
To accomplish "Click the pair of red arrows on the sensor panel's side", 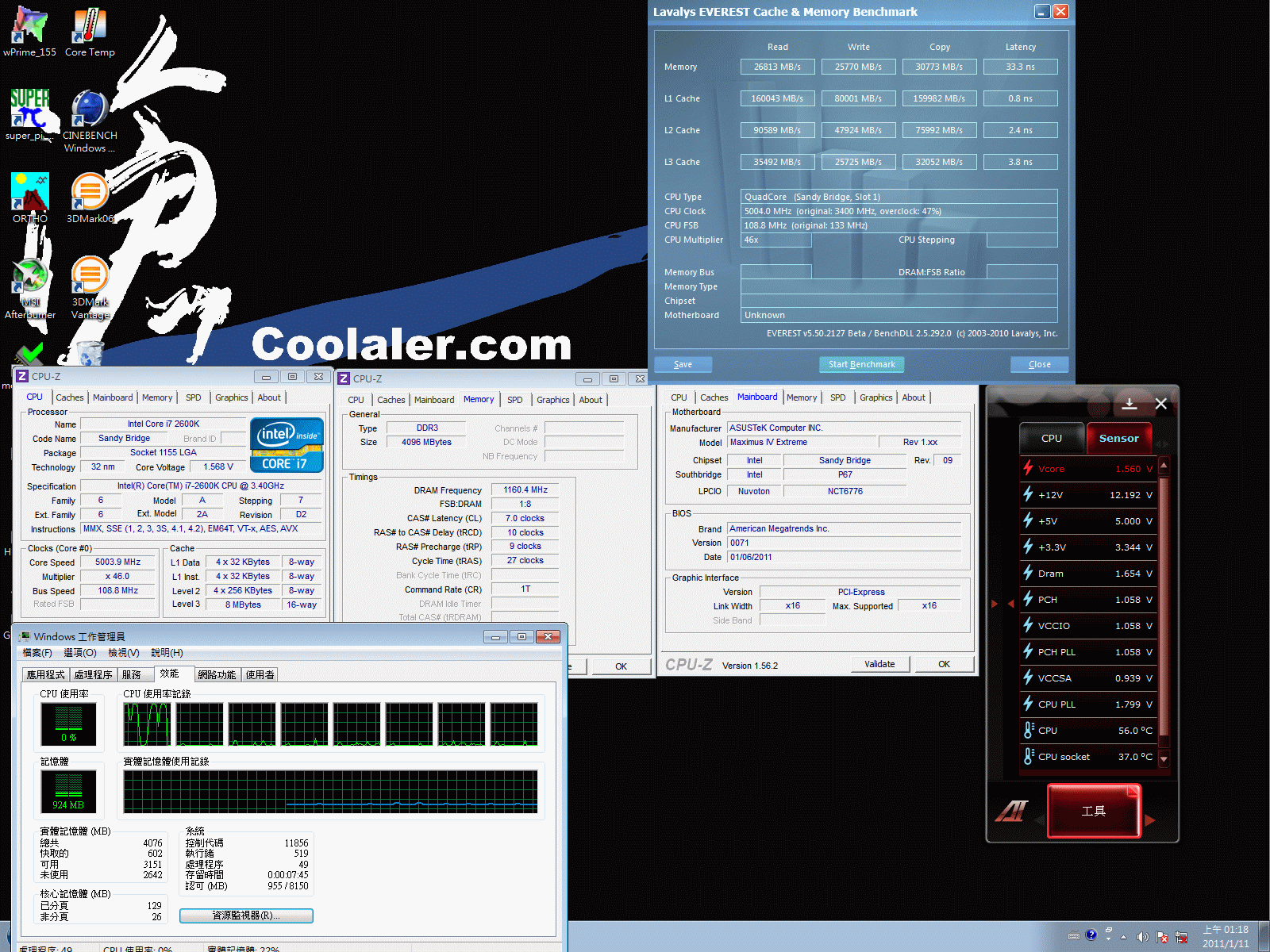I will [x=1003, y=604].
